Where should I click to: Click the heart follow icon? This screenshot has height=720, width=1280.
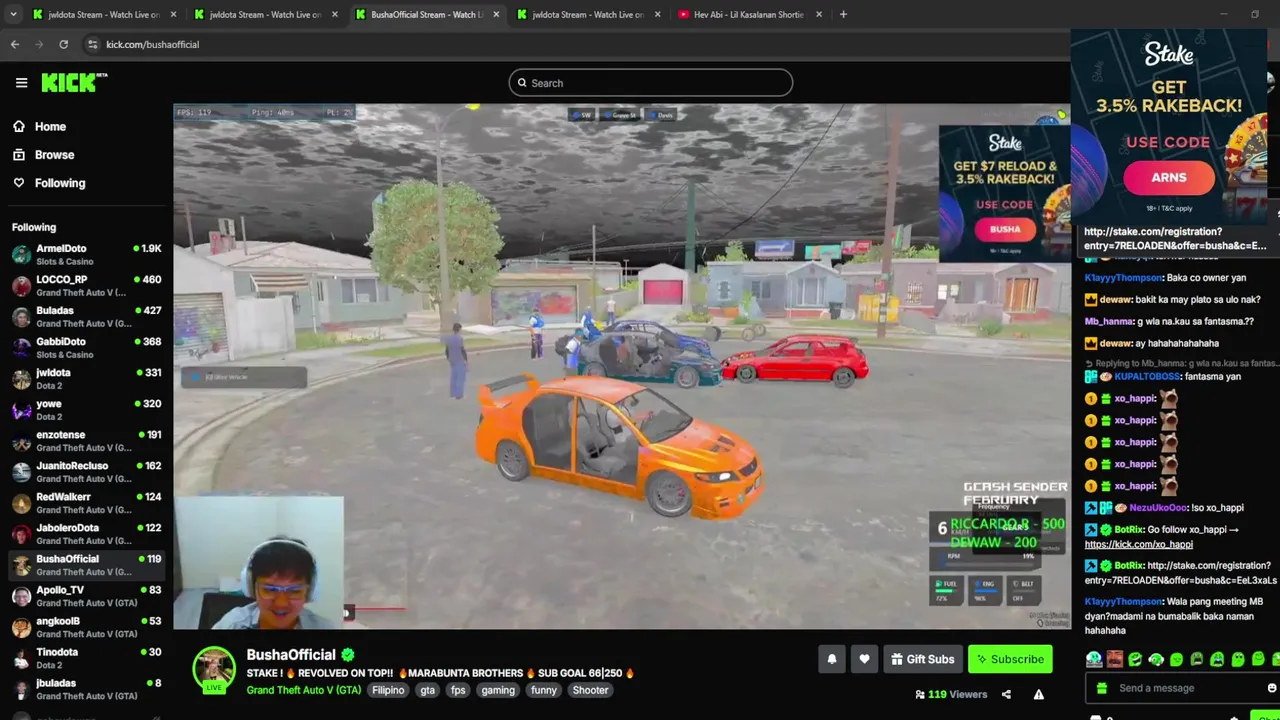(864, 659)
